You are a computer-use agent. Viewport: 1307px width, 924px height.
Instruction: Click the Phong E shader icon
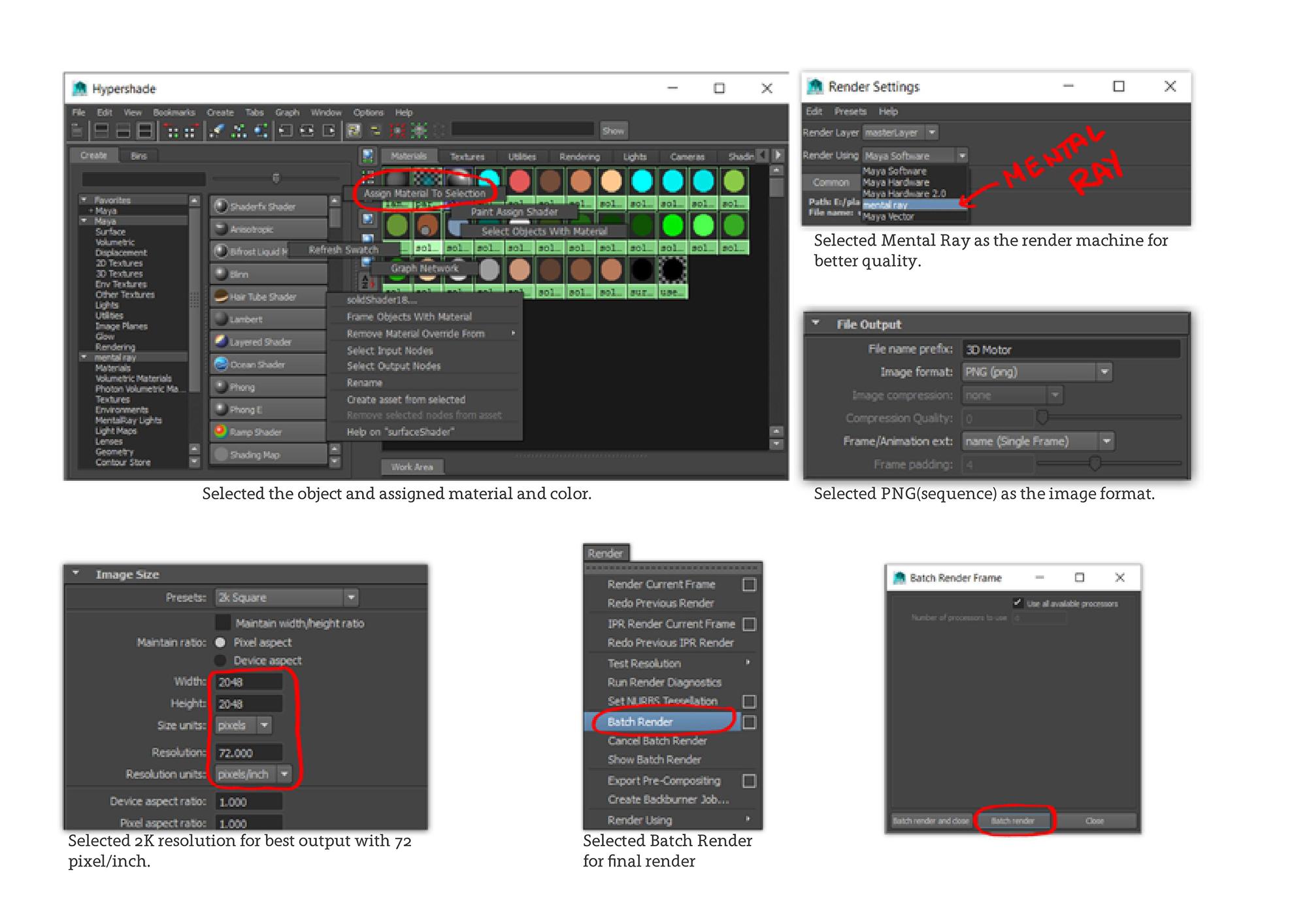coord(221,409)
